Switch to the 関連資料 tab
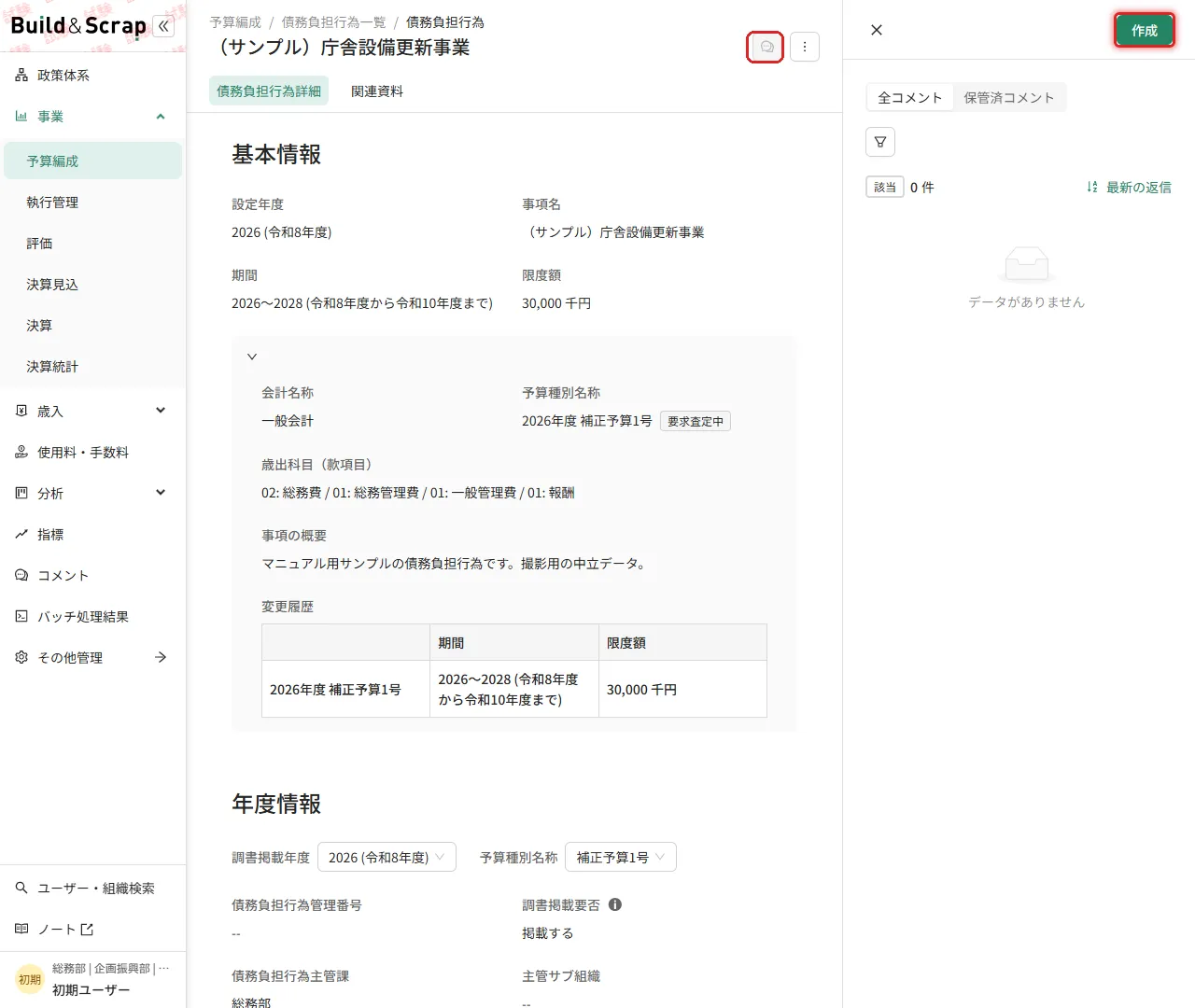Viewport: 1195px width, 1008px height. tap(377, 91)
